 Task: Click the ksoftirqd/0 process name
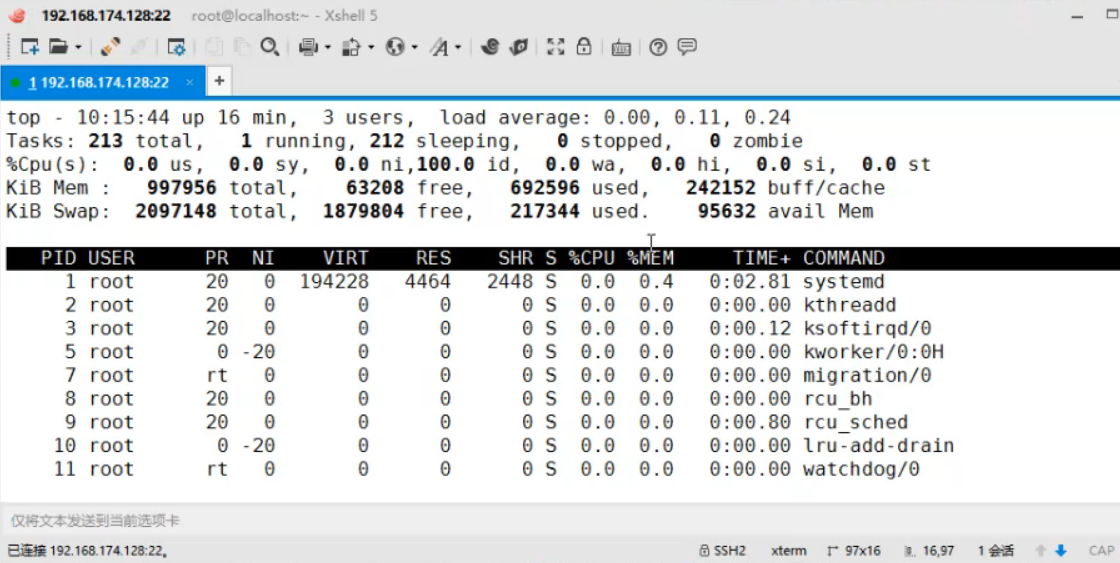coord(867,329)
